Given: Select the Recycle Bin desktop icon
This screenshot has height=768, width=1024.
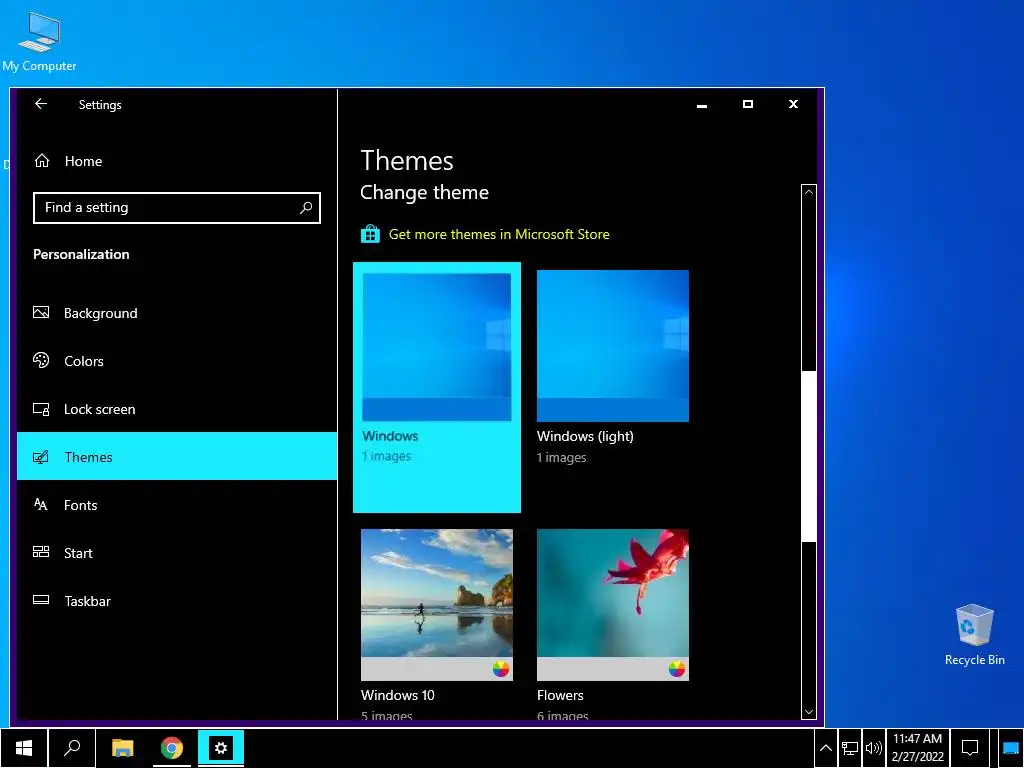Looking at the screenshot, I should click(x=974, y=635).
